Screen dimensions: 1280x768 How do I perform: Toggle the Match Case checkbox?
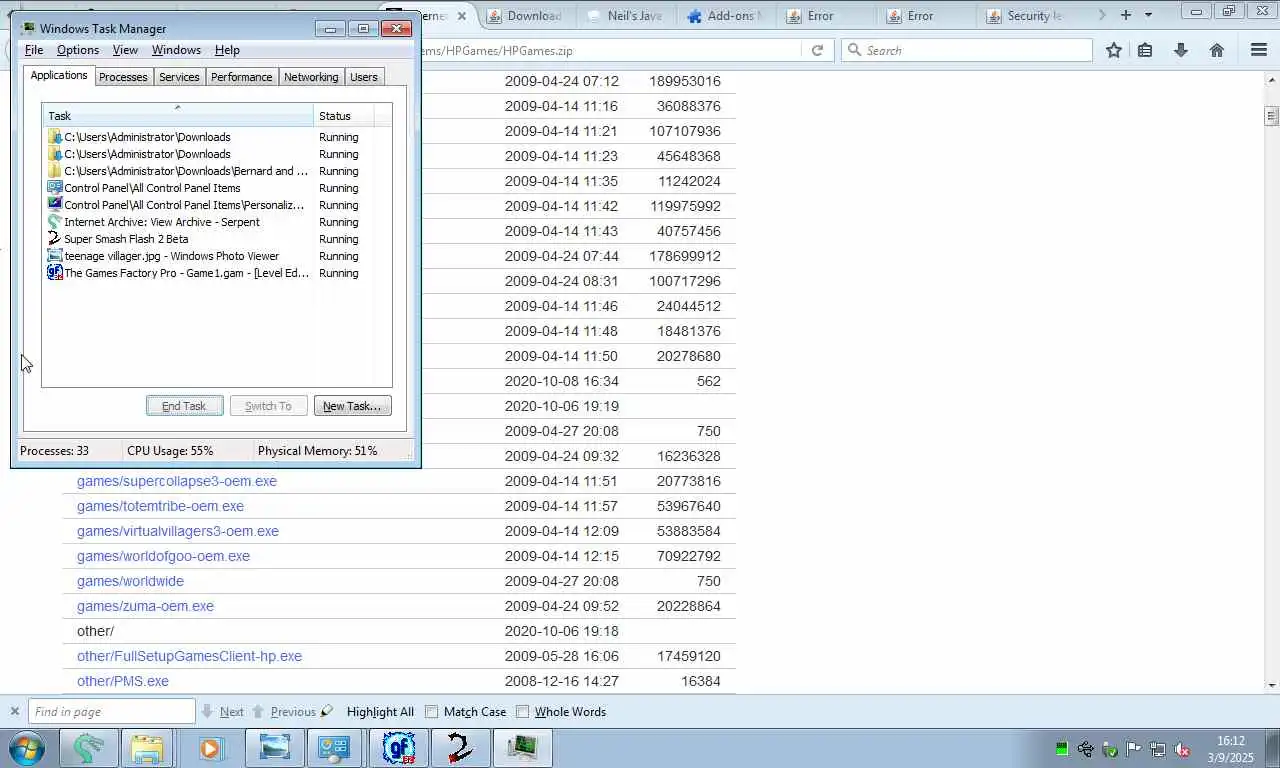(432, 712)
